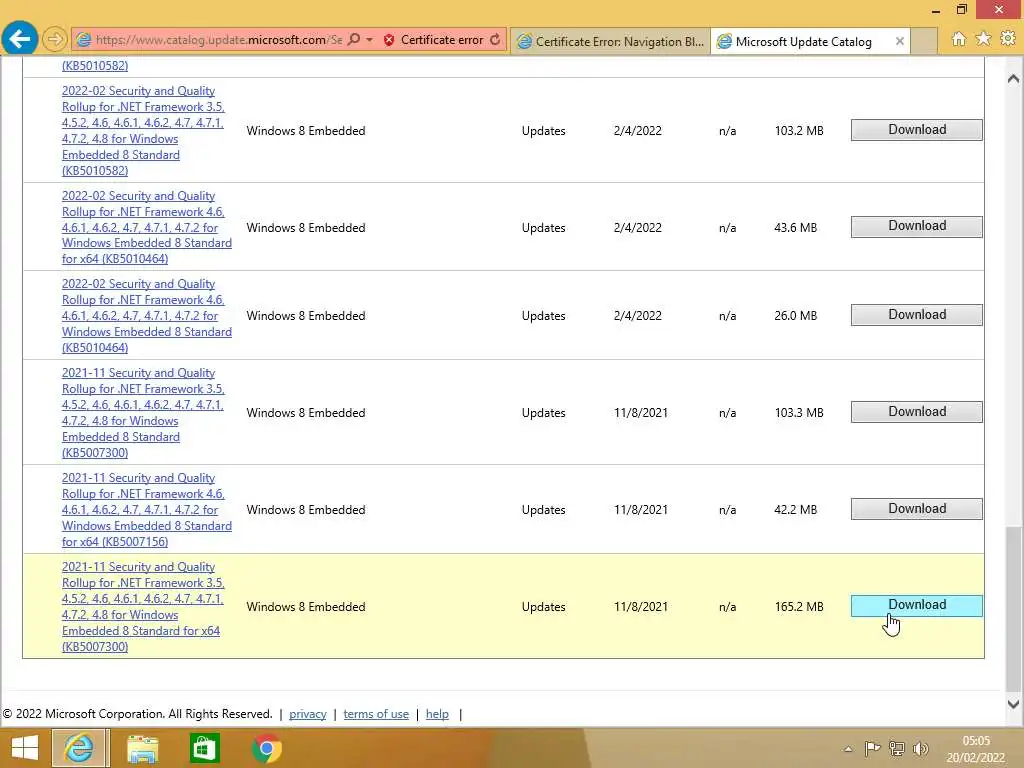The height and width of the screenshot is (768, 1024).
Task: Minimize the Internet Explorer window
Action: click(936, 10)
